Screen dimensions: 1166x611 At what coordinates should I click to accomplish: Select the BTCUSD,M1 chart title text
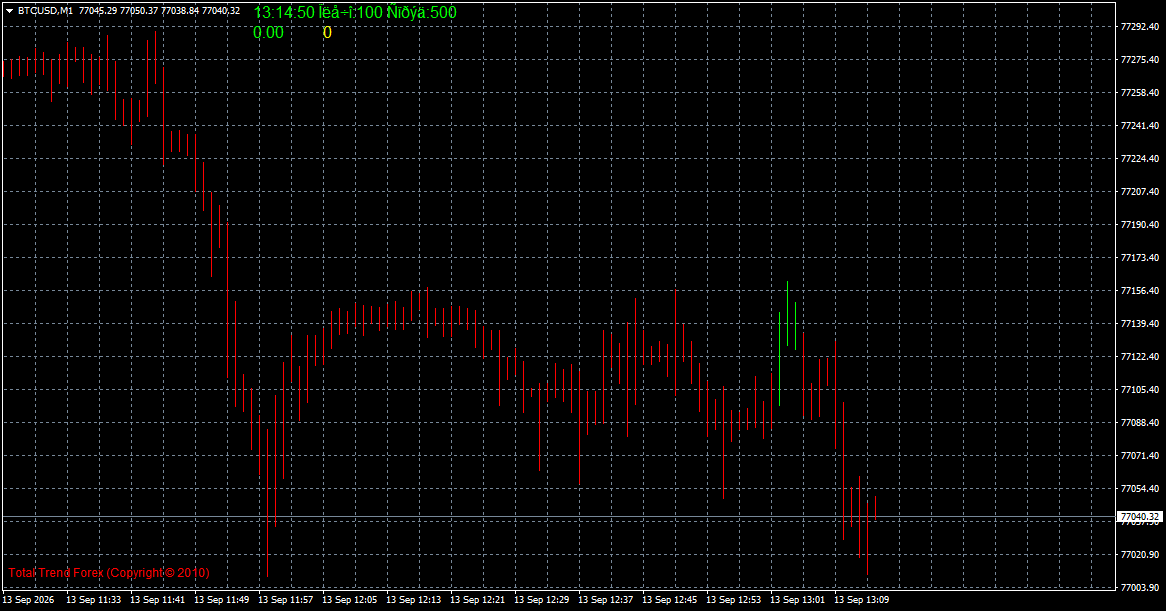pyautogui.click(x=45, y=11)
